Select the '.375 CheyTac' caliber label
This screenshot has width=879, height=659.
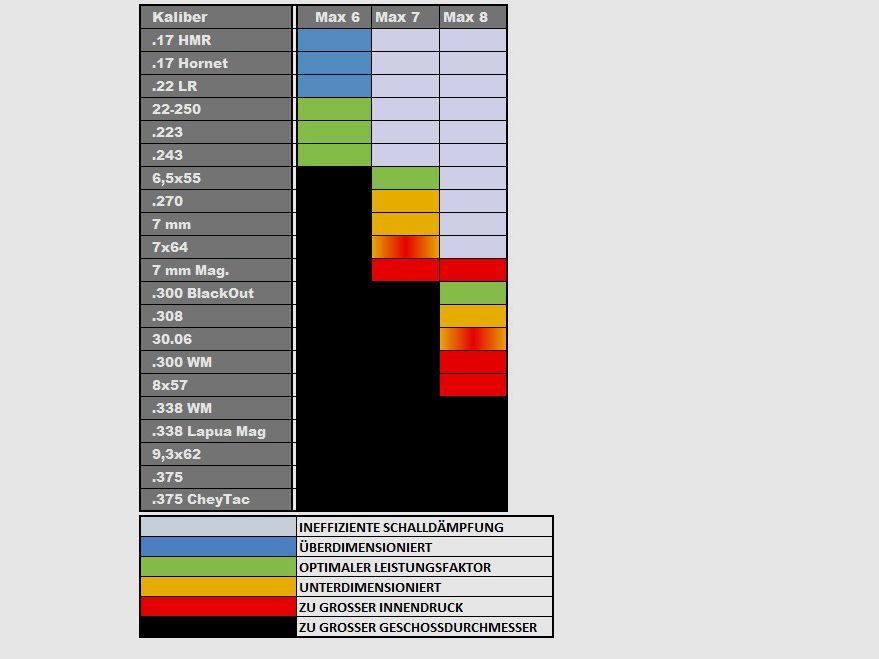point(201,499)
